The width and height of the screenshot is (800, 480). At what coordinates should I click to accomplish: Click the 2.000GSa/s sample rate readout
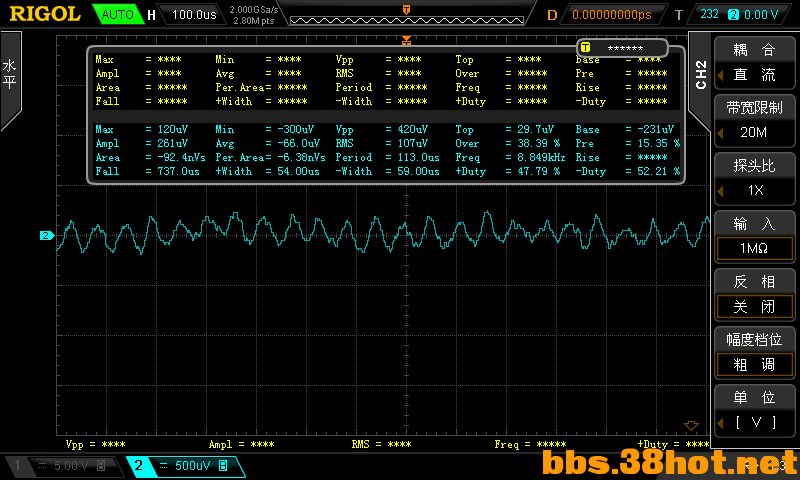[x=254, y=10]
